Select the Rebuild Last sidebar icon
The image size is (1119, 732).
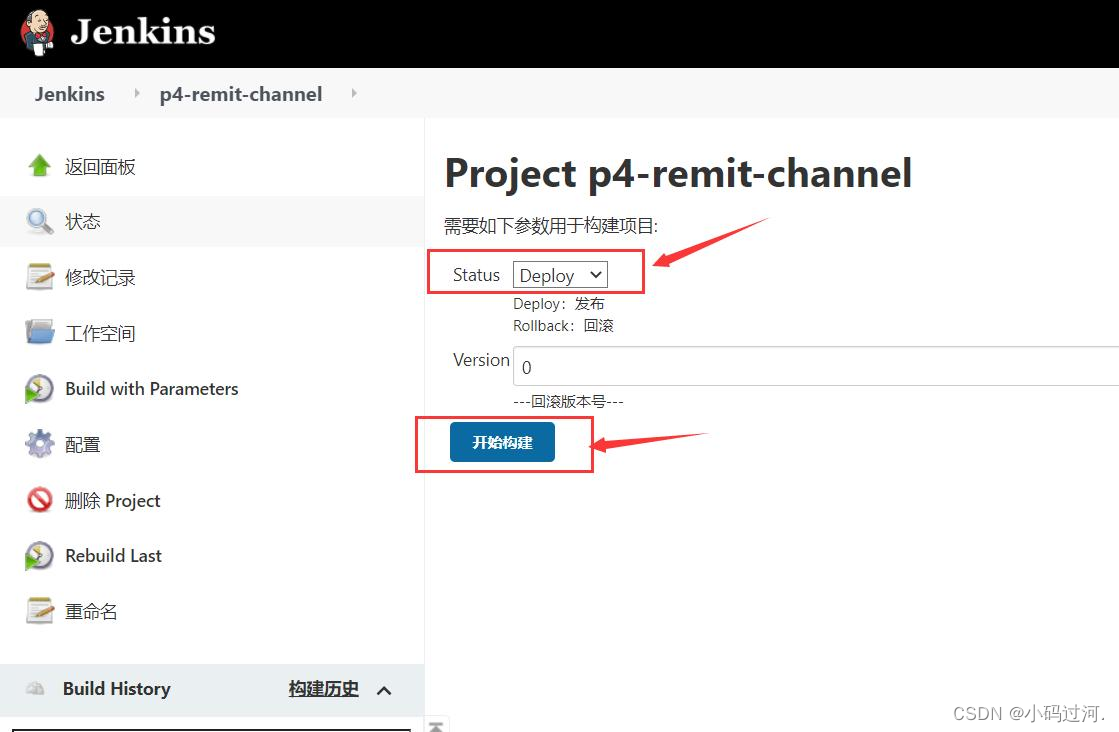tap(39, 555)
